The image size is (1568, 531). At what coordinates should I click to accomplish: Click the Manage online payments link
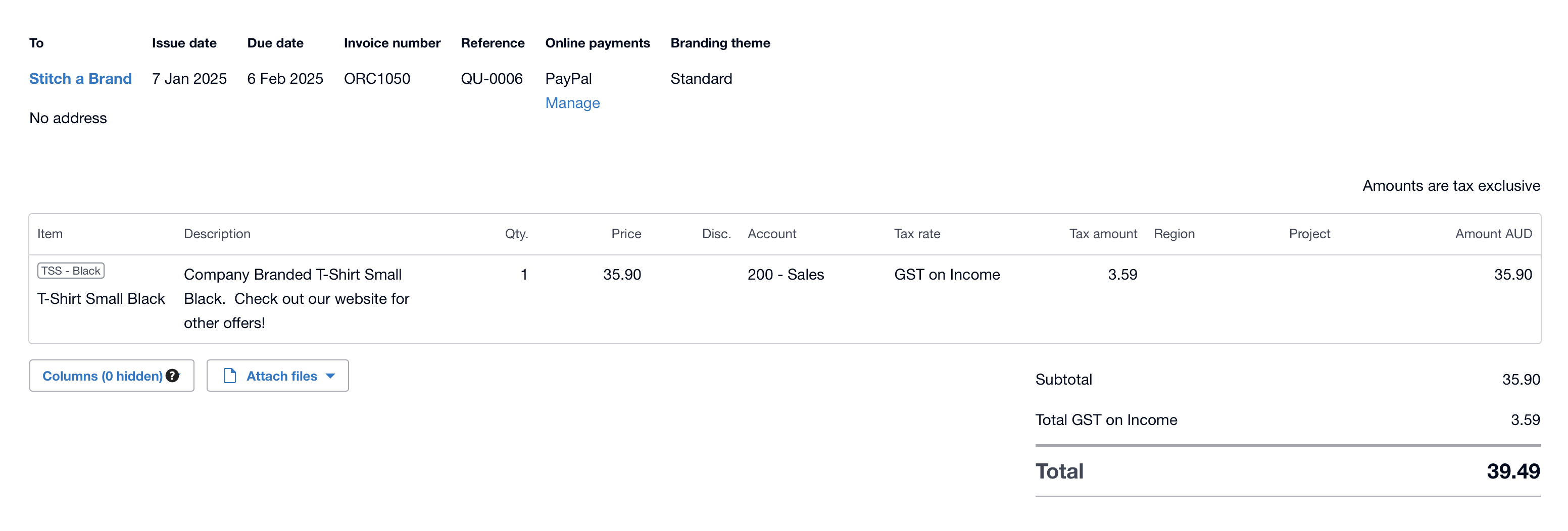(572, 103)
